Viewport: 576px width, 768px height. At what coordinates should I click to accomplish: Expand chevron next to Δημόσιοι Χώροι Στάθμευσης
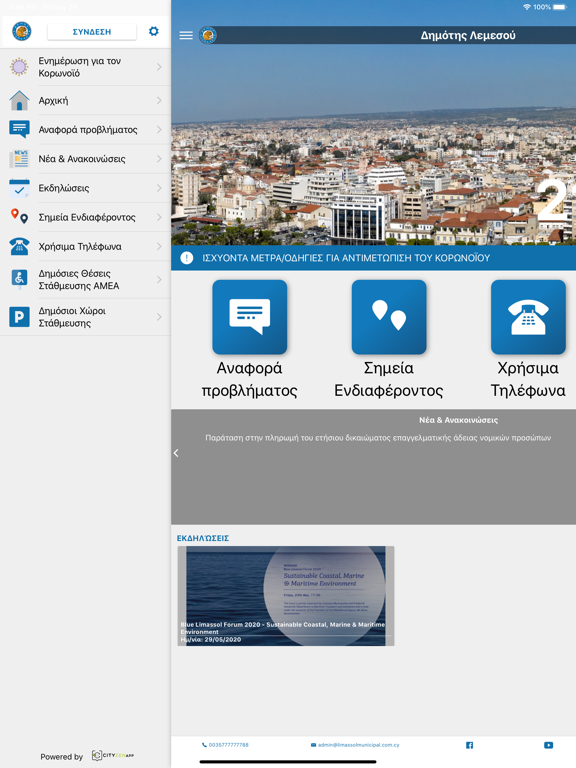159,317
